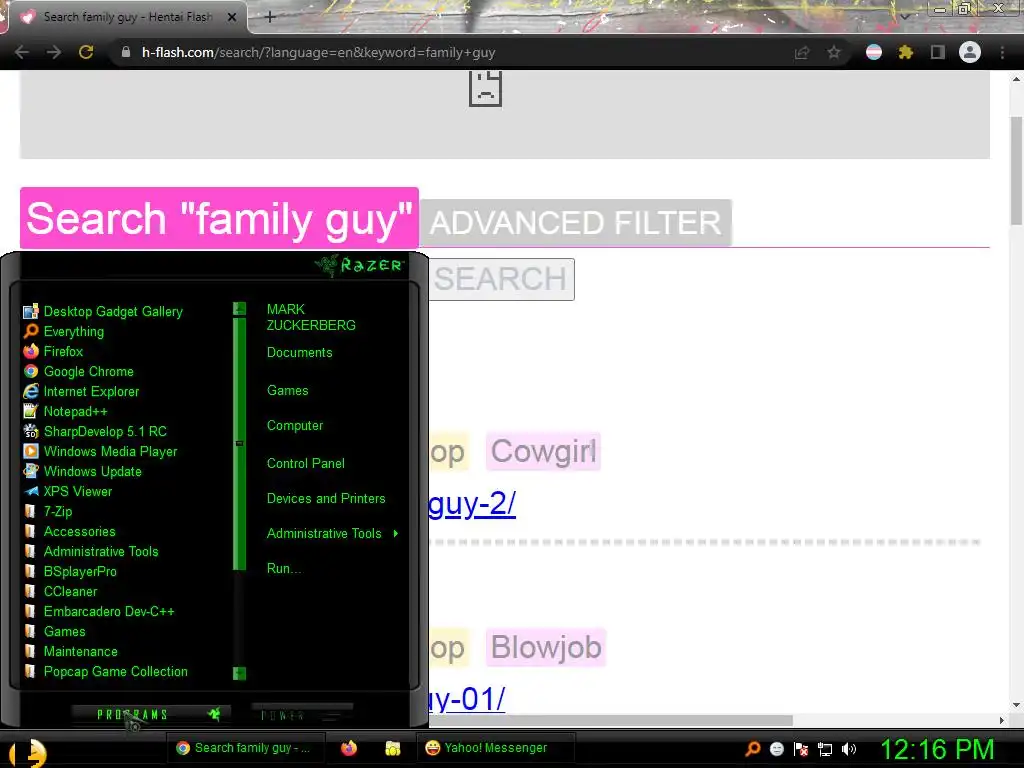This screenshot has width=1024, height=768.
Task: Open the folder icon on the taskbar
Action: click(x=392, y=748)
